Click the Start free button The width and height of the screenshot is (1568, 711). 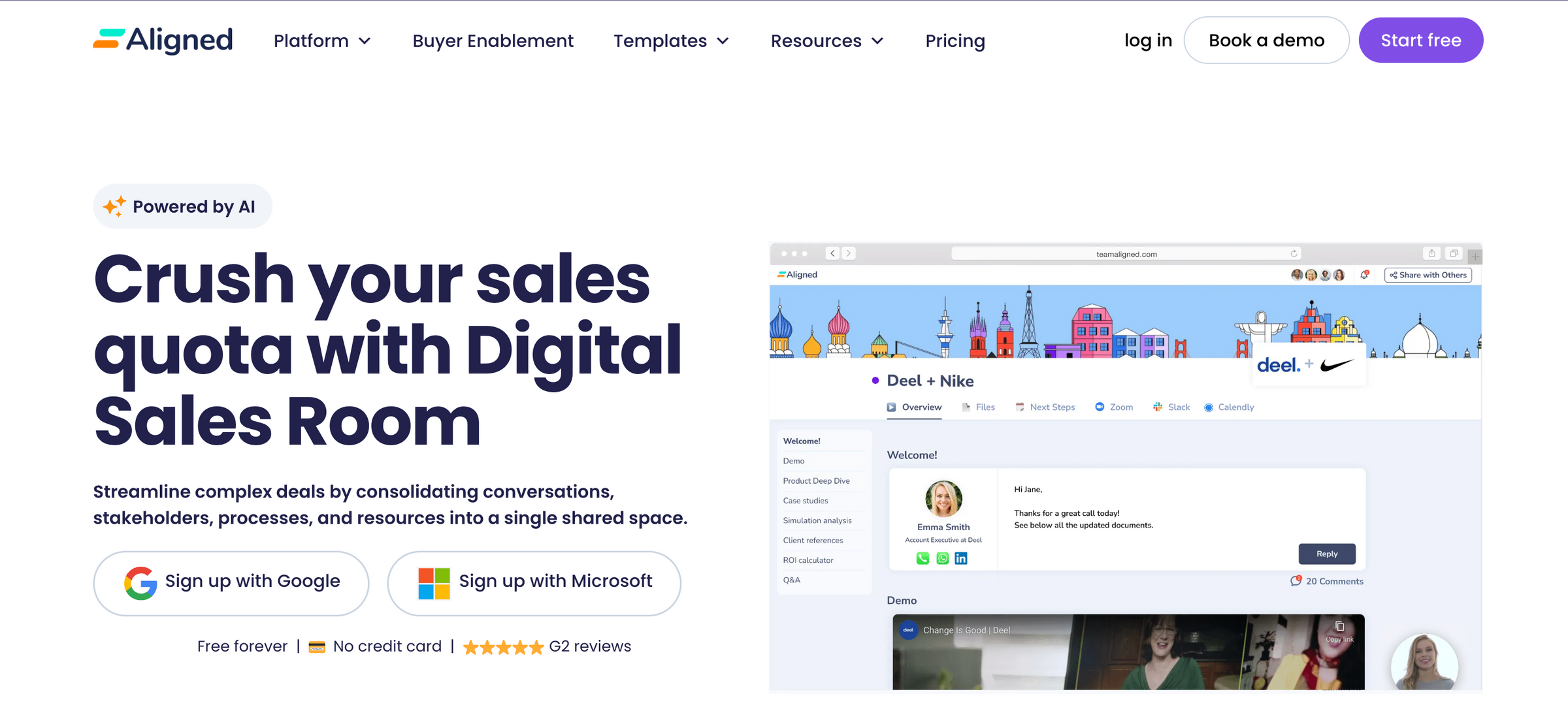point(1421,40)
